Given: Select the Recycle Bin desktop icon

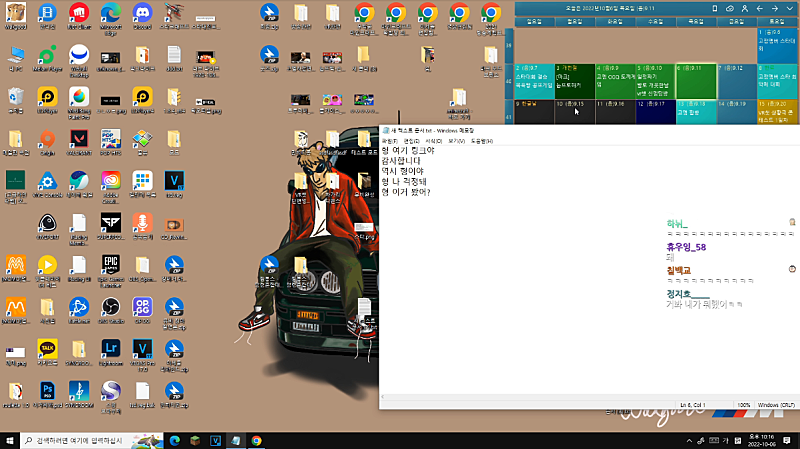Looking at the screenshot, I should [x=15, y=96].
